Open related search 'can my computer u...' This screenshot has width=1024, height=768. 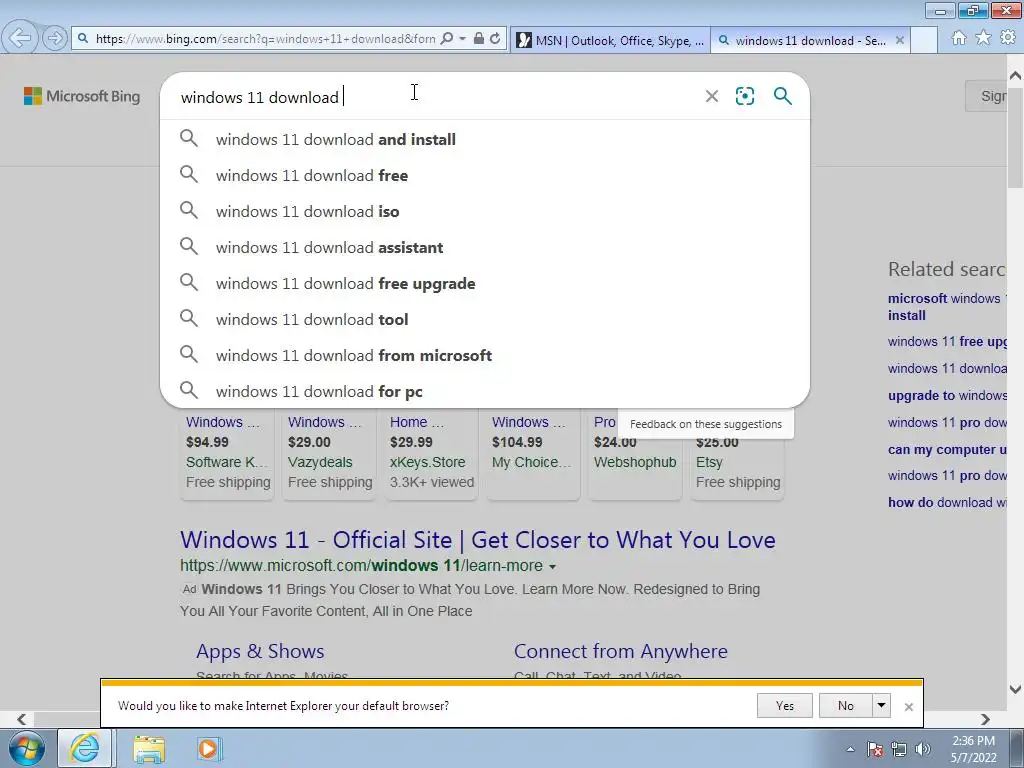[x=947, y=449]
